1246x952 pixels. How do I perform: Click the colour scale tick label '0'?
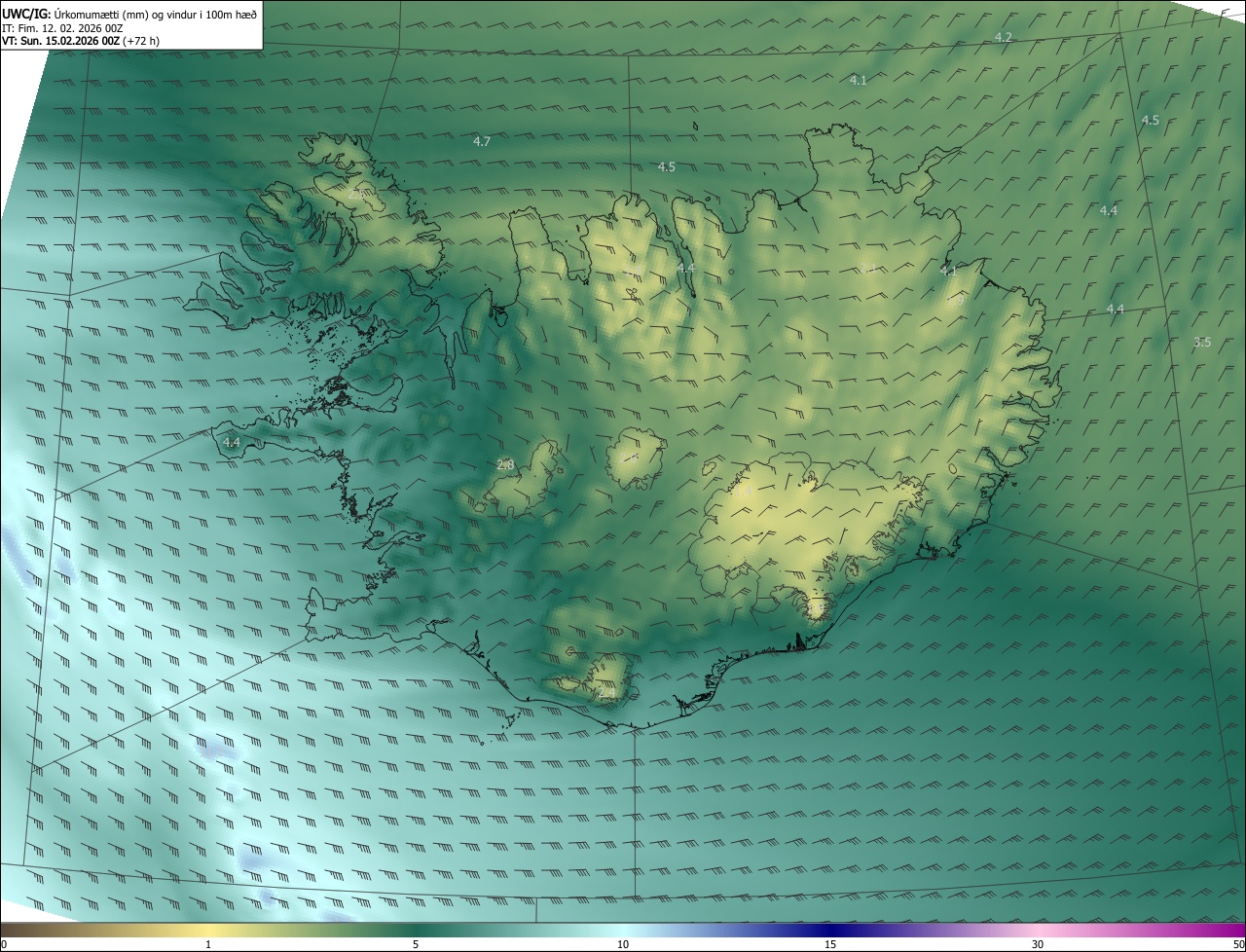click(x=4, y=945)
